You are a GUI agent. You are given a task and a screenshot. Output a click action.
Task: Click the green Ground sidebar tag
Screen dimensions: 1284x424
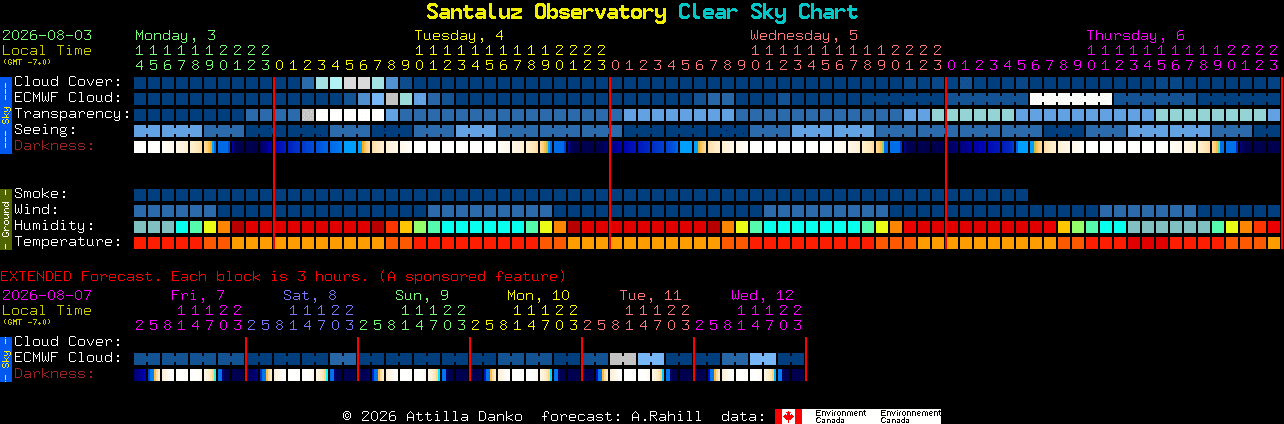click(5, 218)
